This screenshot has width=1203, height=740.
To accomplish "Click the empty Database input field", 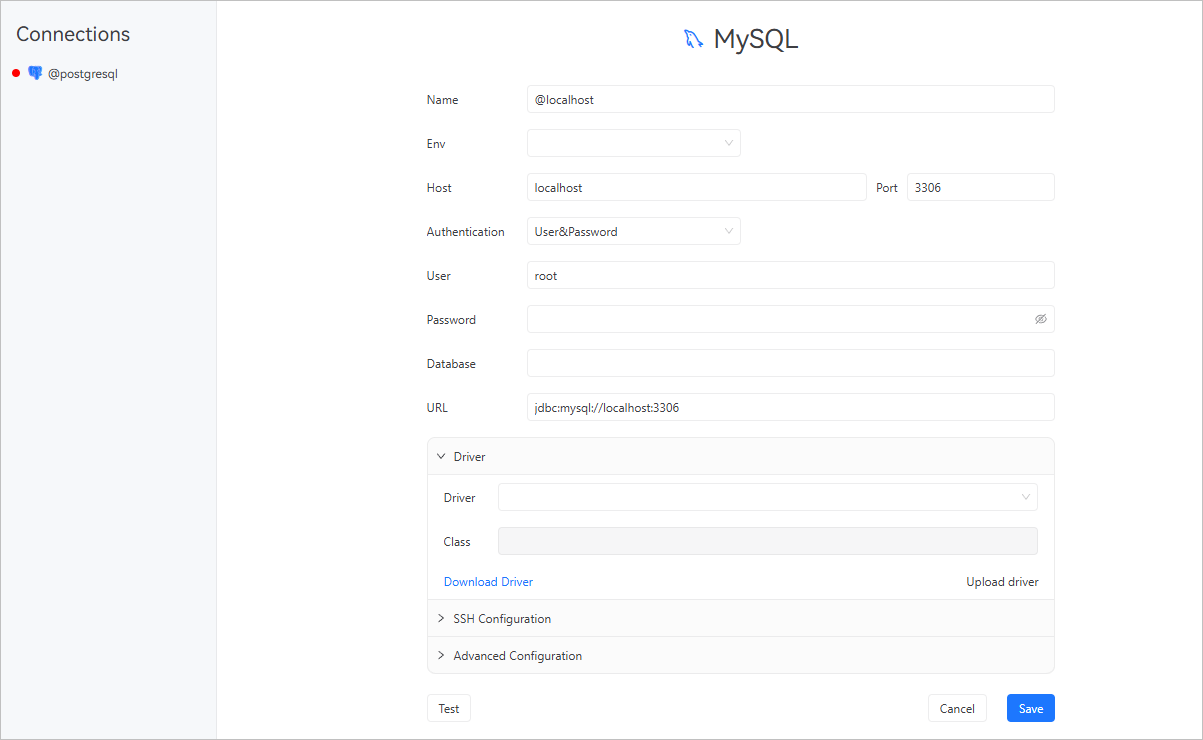I will click(791, 363).
